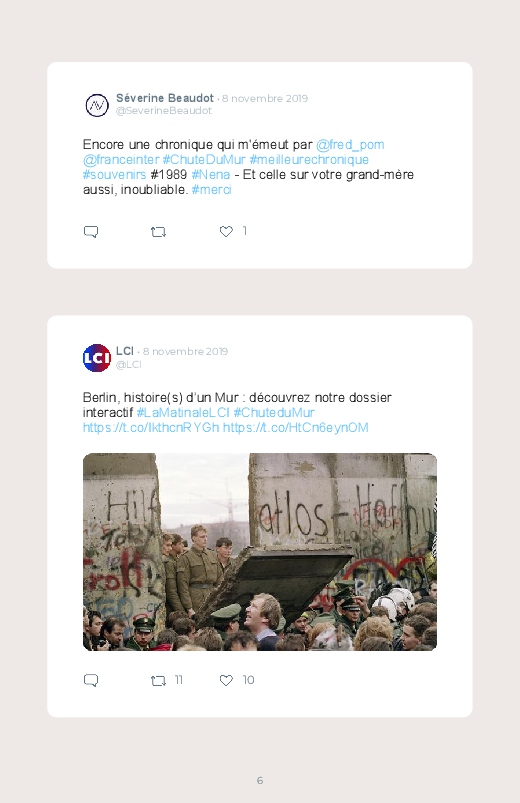Open the #souvenirs hashtag
Image resolution: width=520 pixels, height=803 pixels.
tap(115, 175)
